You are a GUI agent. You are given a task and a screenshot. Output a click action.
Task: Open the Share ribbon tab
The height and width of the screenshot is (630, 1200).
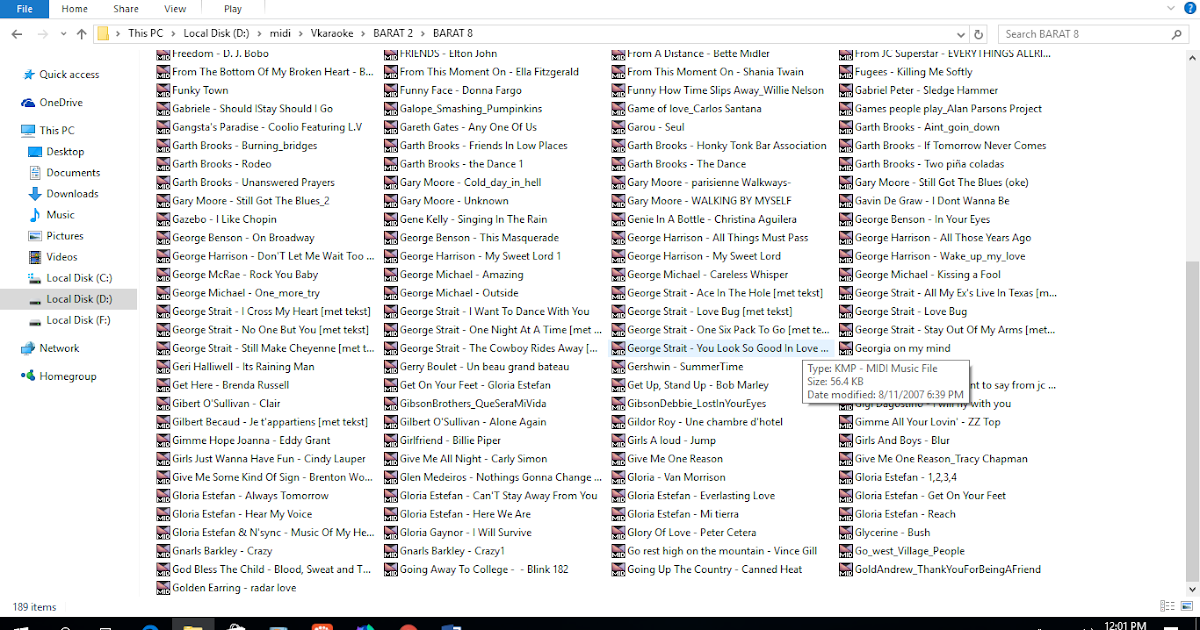[126, 9]
